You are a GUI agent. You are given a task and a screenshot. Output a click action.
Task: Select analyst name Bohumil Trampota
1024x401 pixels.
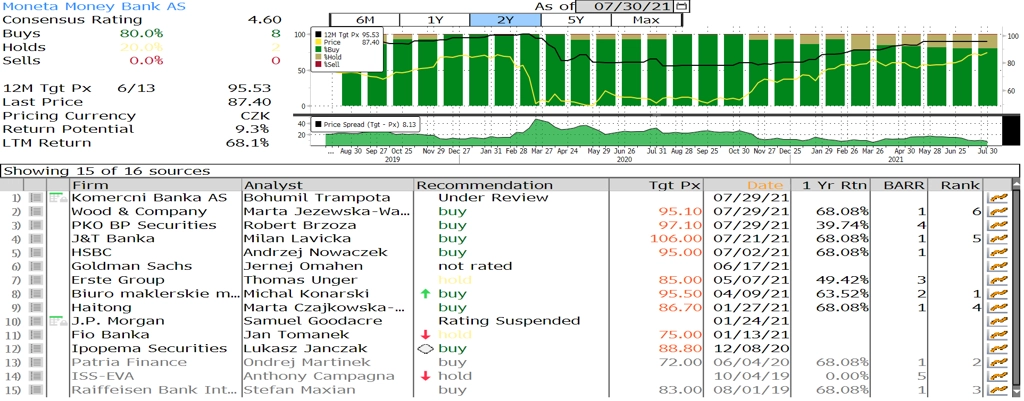click(x=317, y=198)
